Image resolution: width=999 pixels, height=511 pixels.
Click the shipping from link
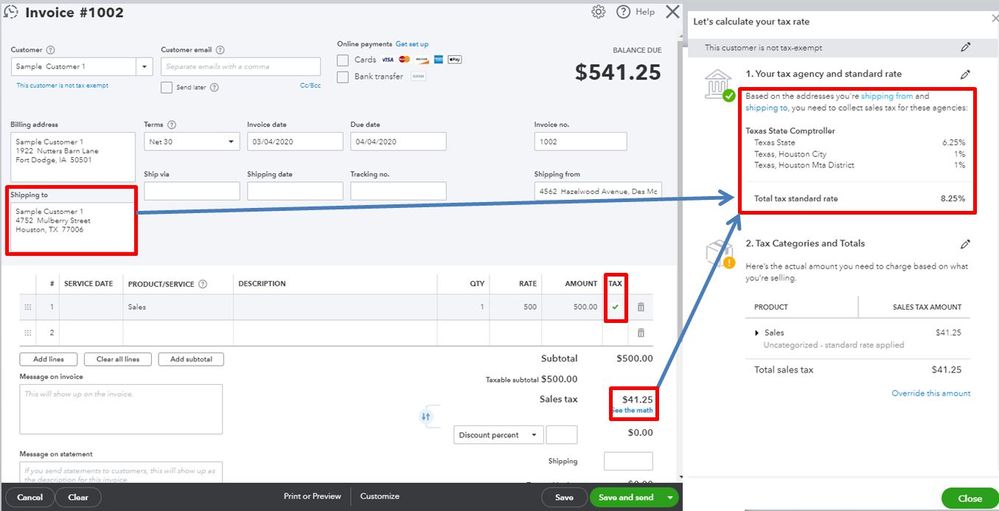pyautogui.click(x=887, y=96)
